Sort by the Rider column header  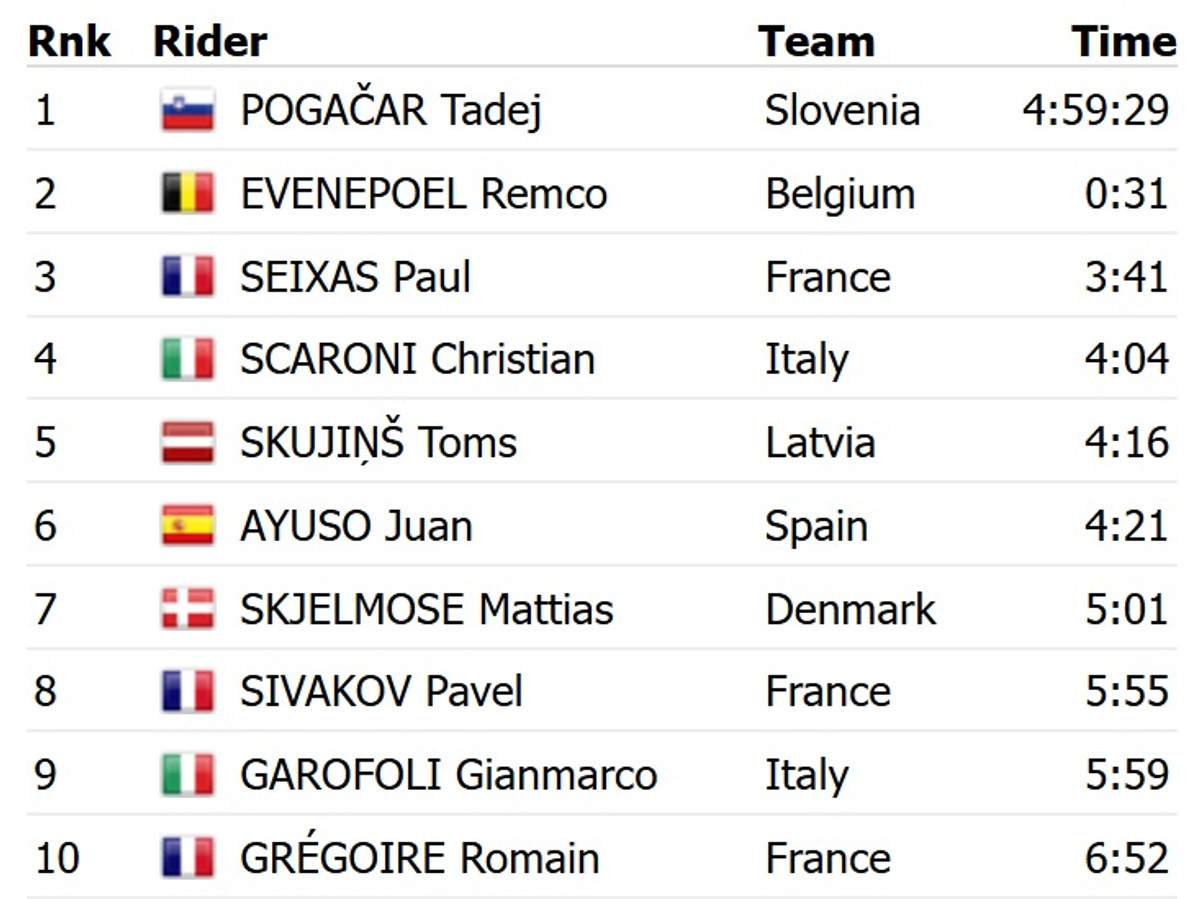tap(210, 42)
